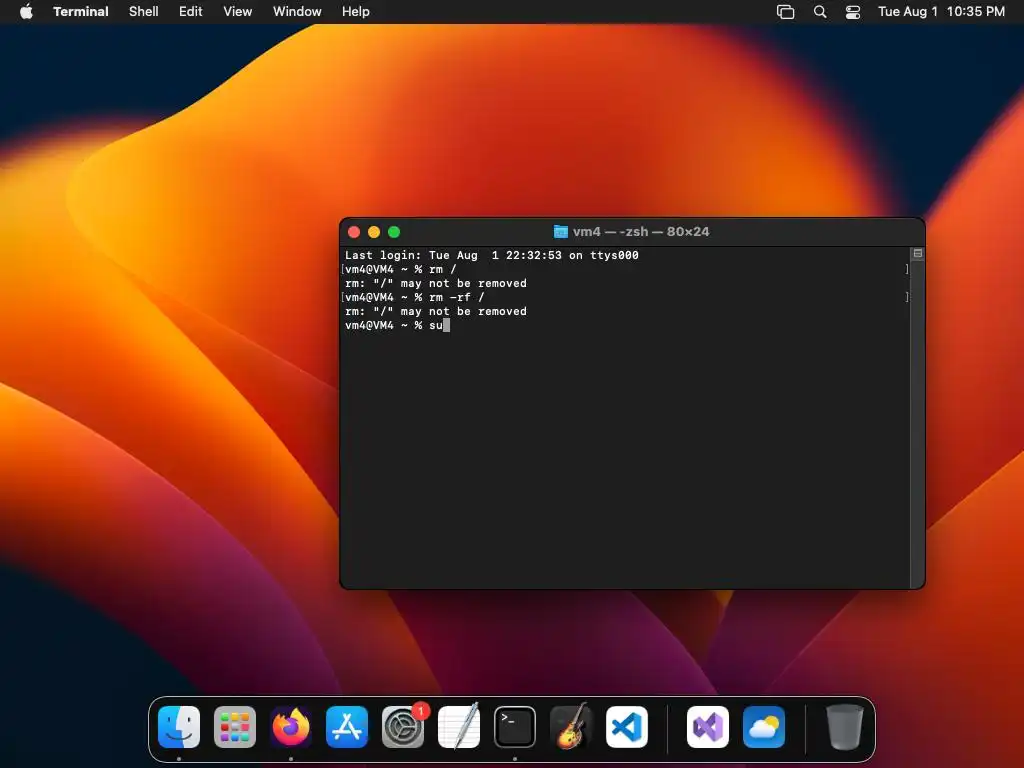Open Launchpad from the Dock

pos(235,727)
